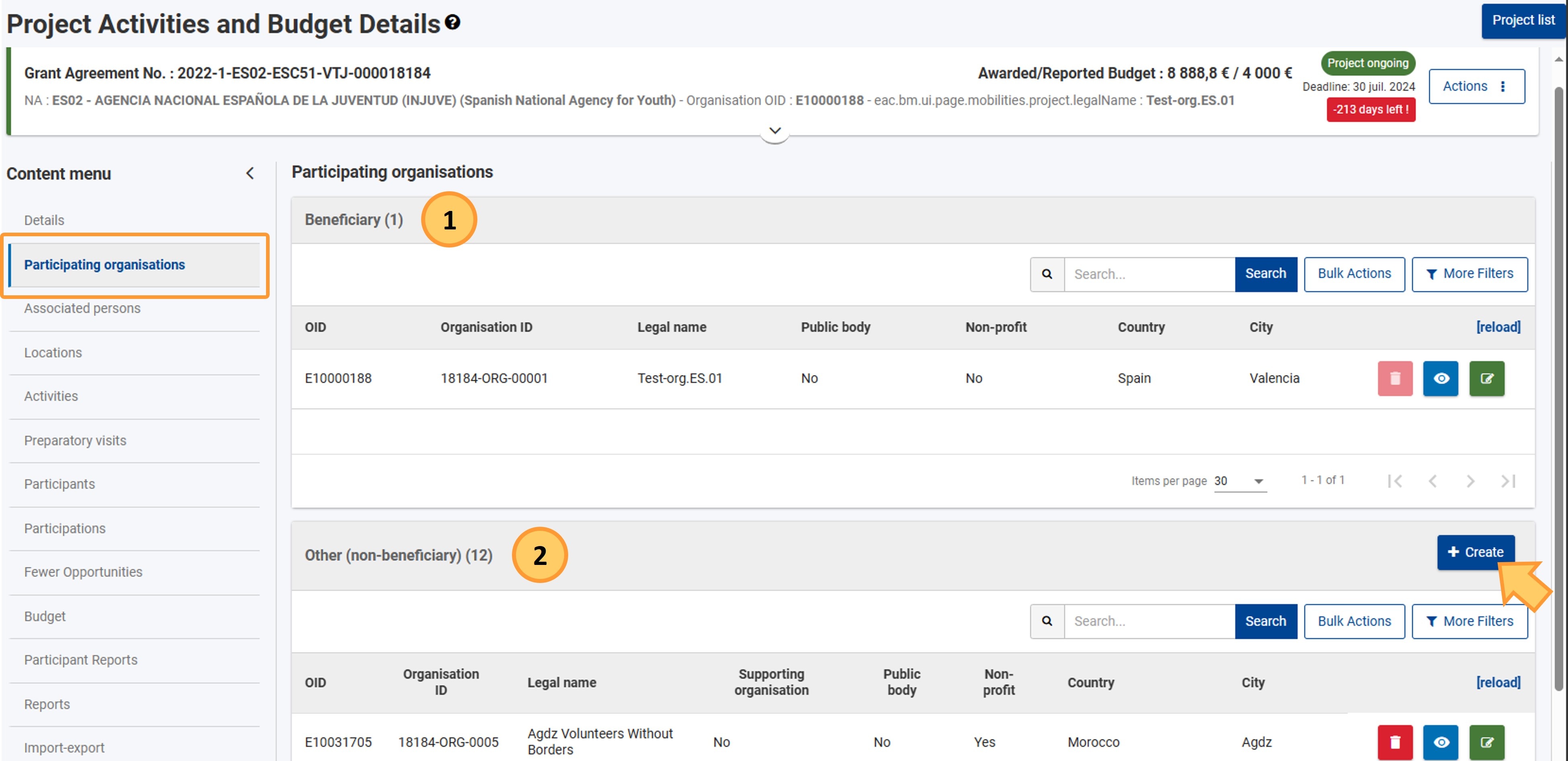
Task: Open Bulk Actions in Beneficiary section
Action: pos(1354,274)
